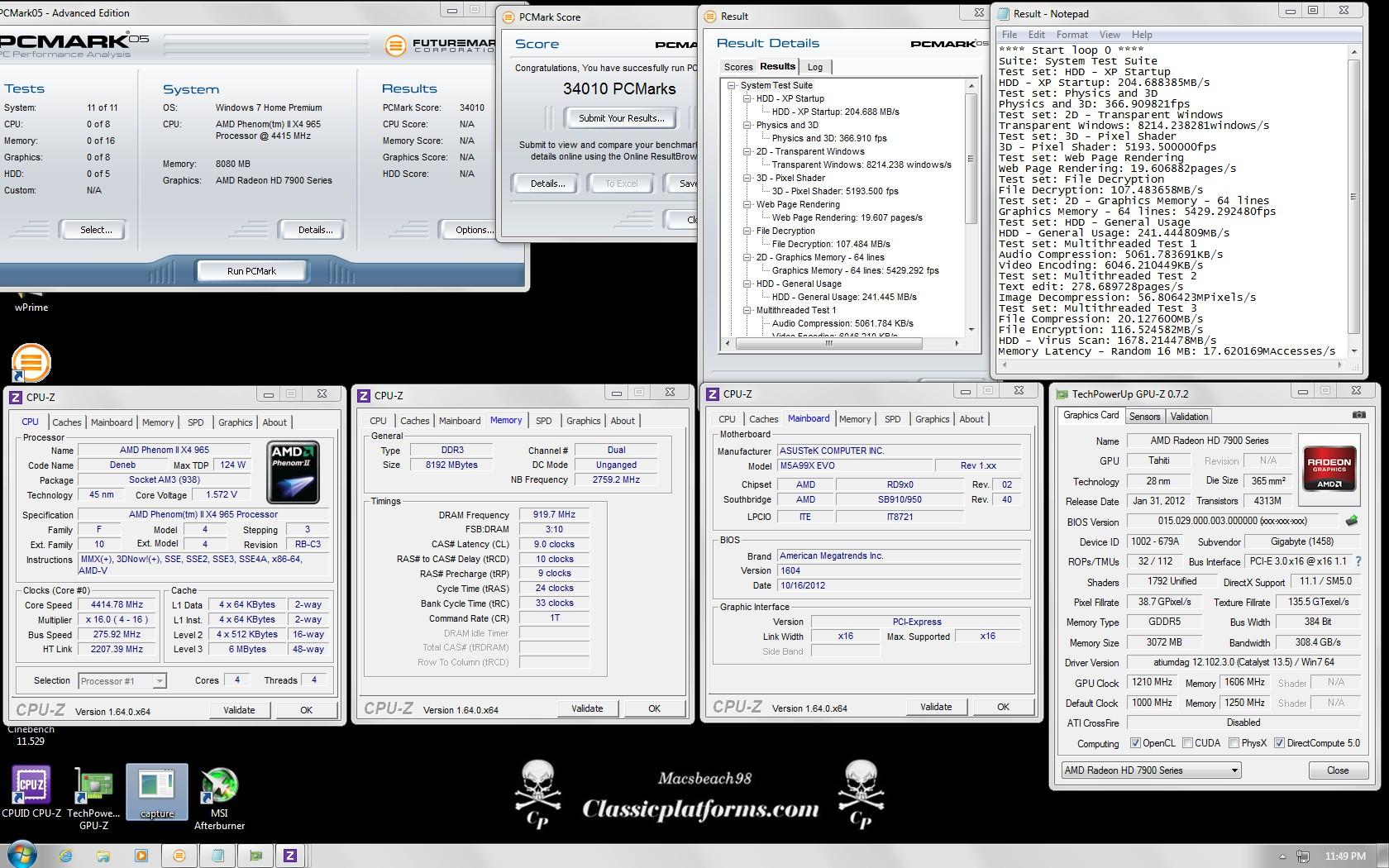
Task: Click the AMD Phenom II logo in CPU-Z
Action: pyautogui.click(x=293, y=472)
